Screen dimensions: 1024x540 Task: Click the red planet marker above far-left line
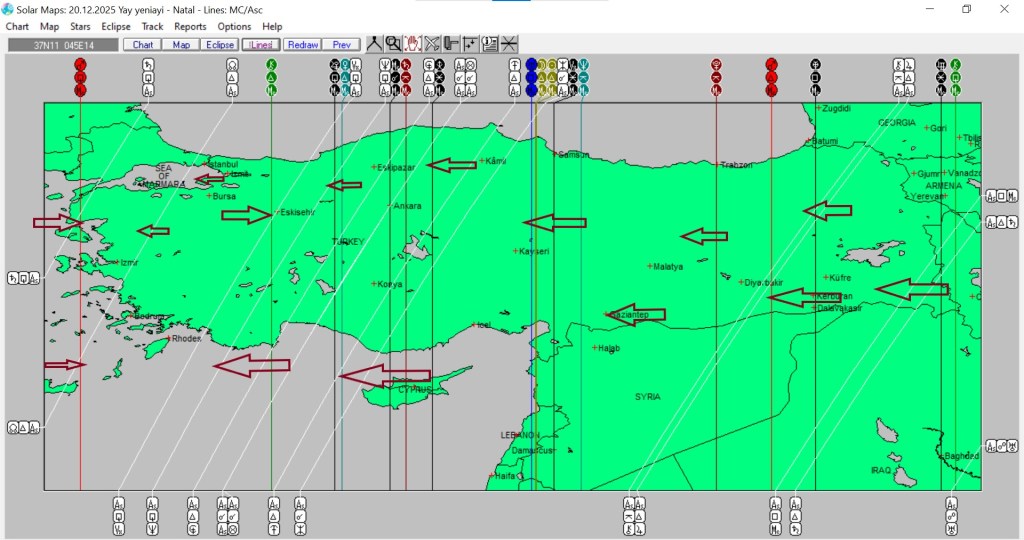click(x=81, y=77)
